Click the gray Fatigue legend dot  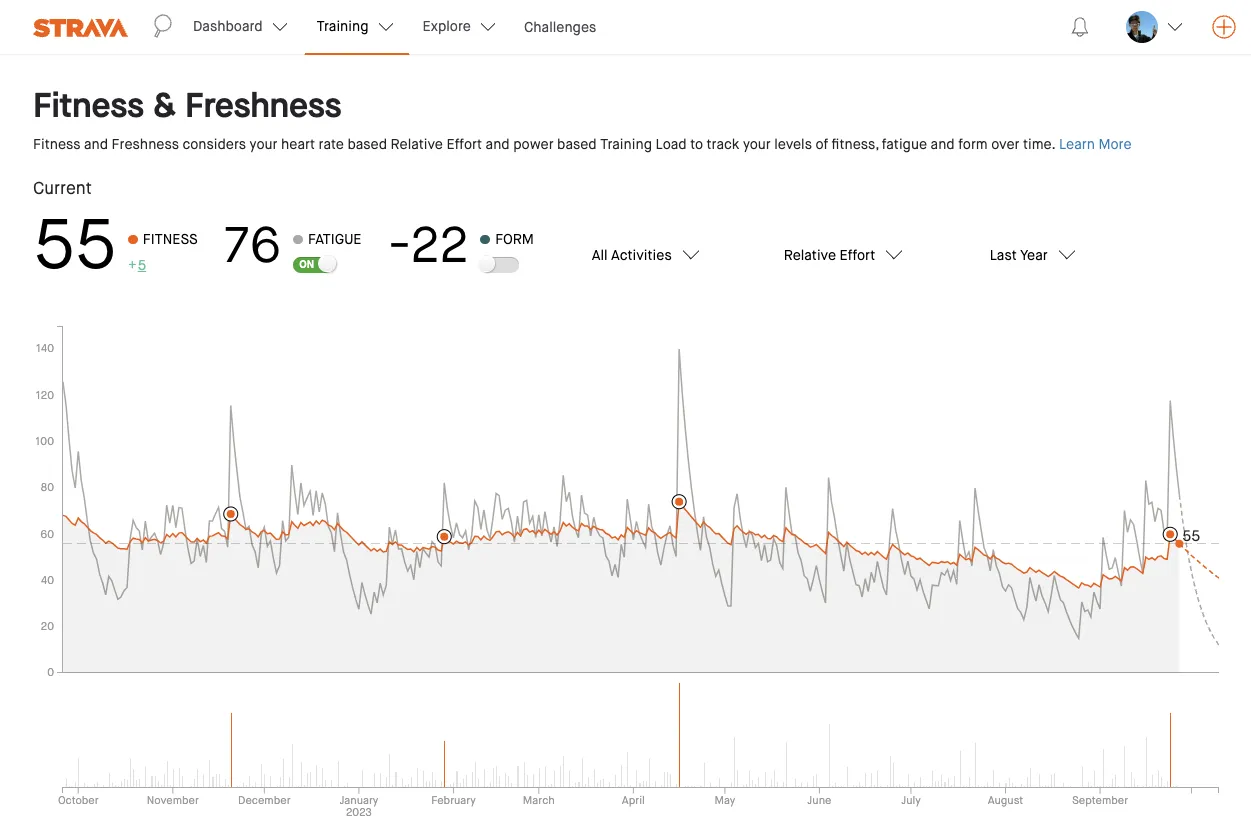[x=298, y=240]
